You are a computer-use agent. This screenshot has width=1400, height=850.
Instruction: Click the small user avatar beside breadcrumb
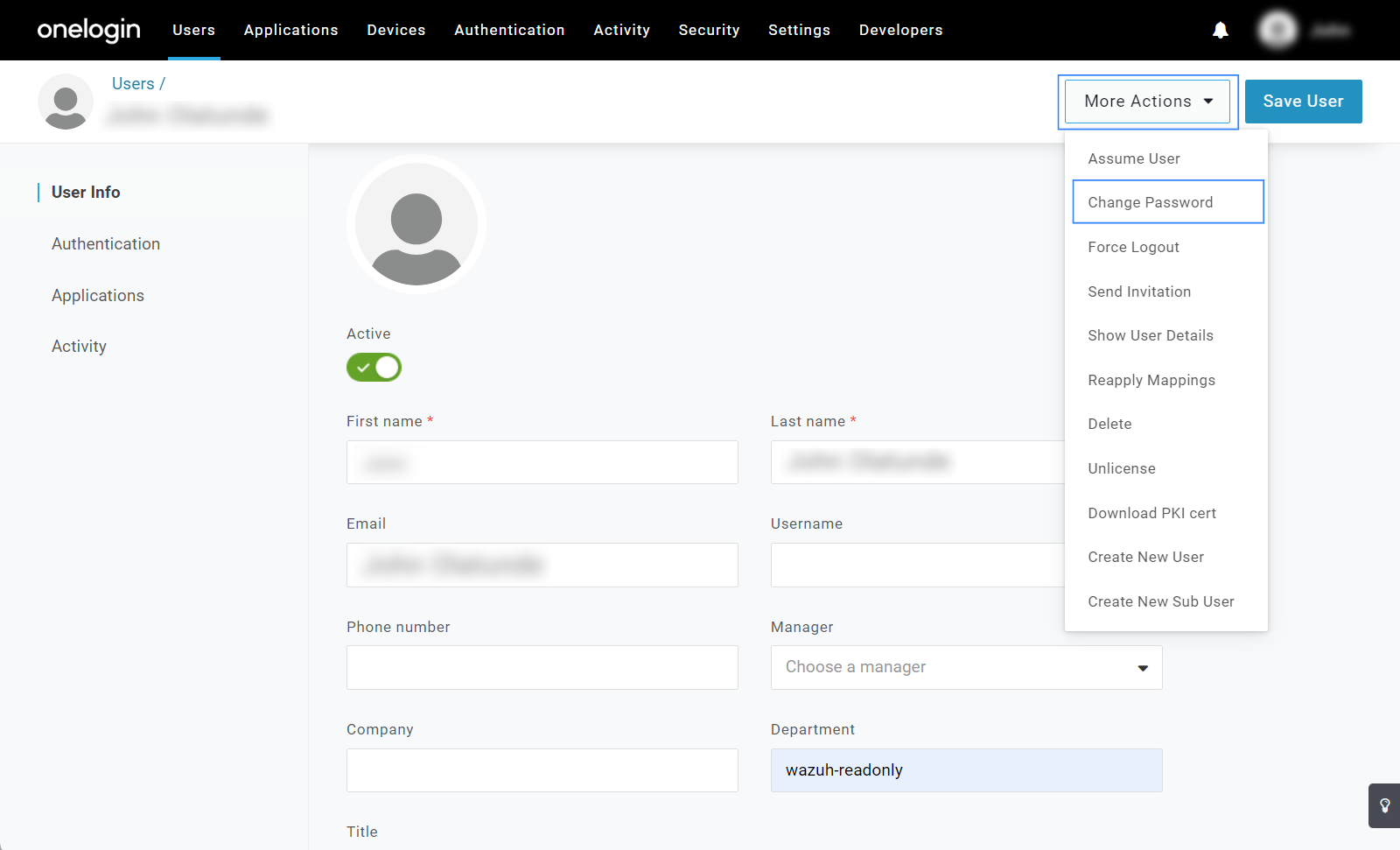(x=66, y=102)
